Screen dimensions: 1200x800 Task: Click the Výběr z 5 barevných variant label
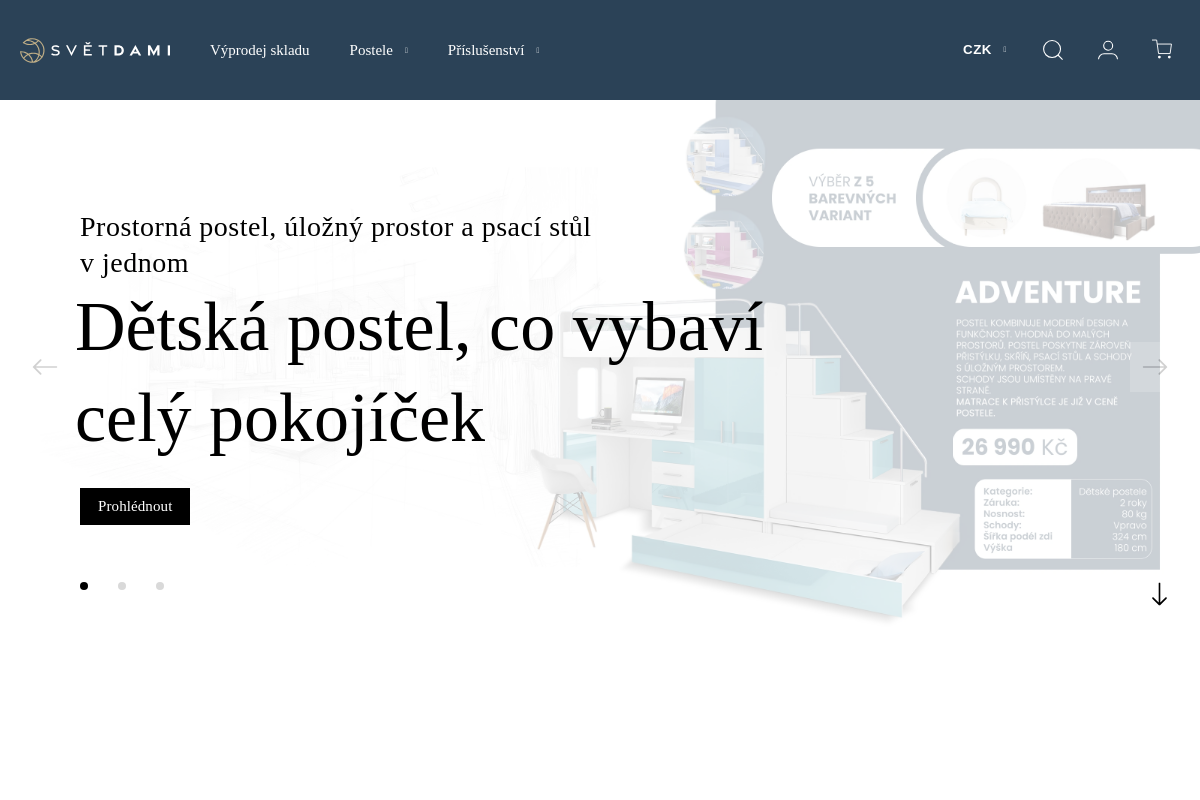click(852, 198)
